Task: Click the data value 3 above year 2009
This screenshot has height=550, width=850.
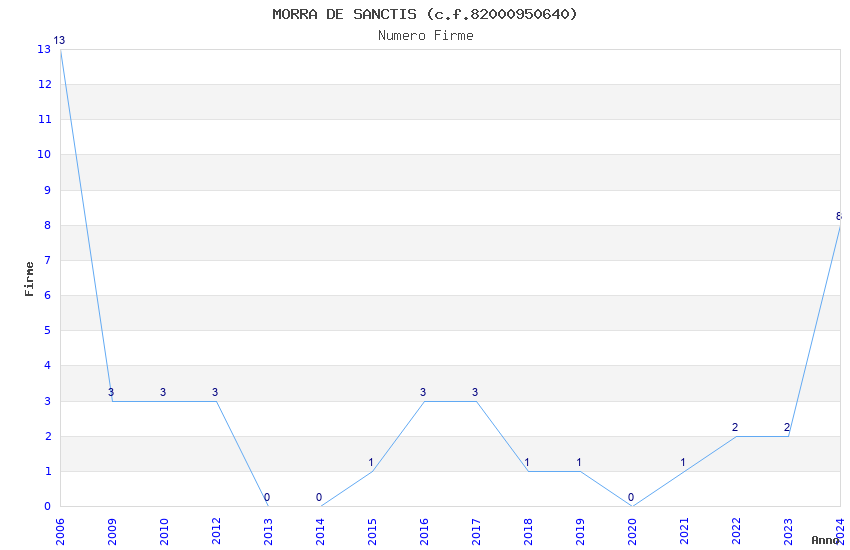Action: 111,392
